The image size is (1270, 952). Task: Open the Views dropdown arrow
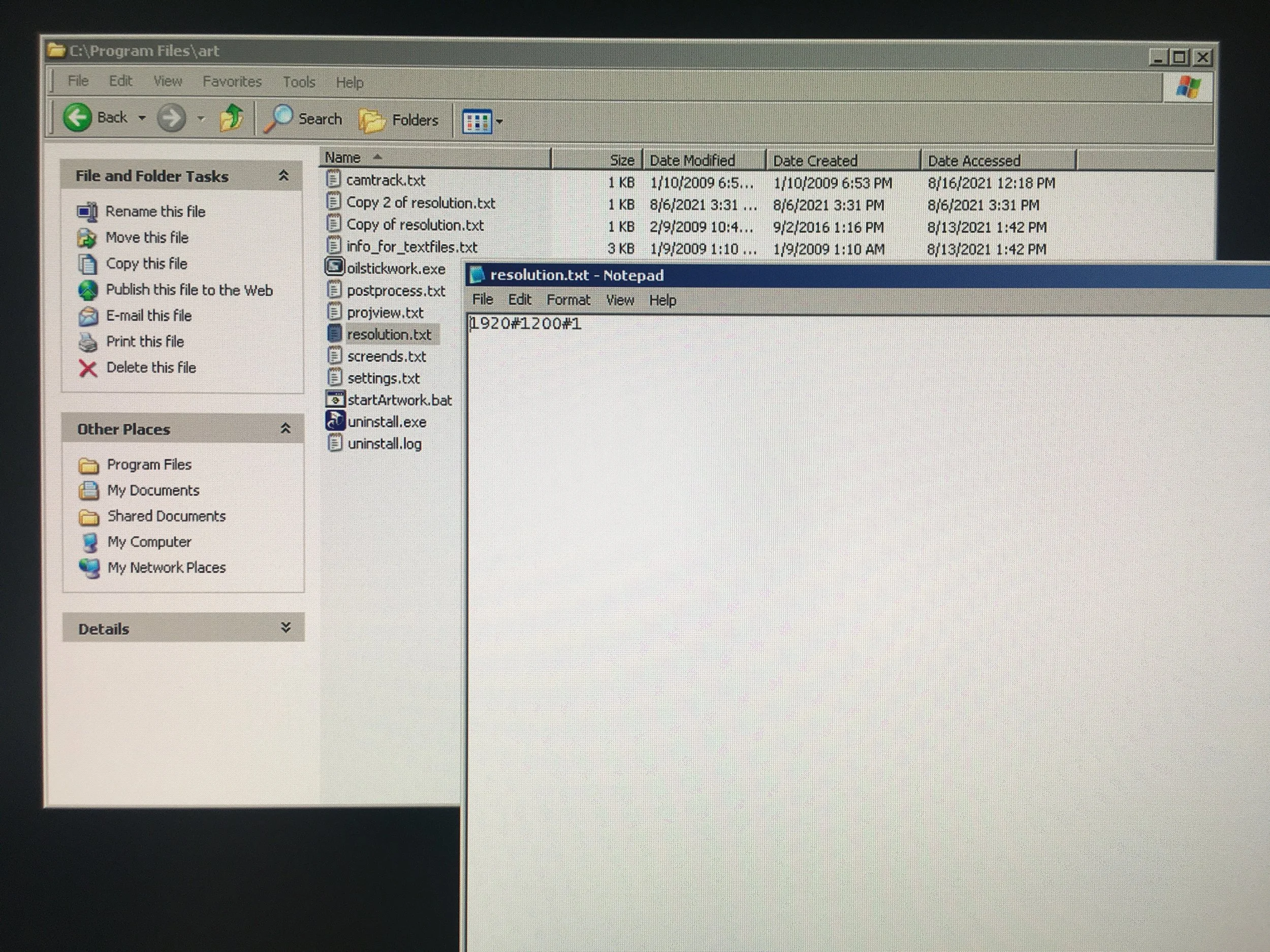point(499,122)
